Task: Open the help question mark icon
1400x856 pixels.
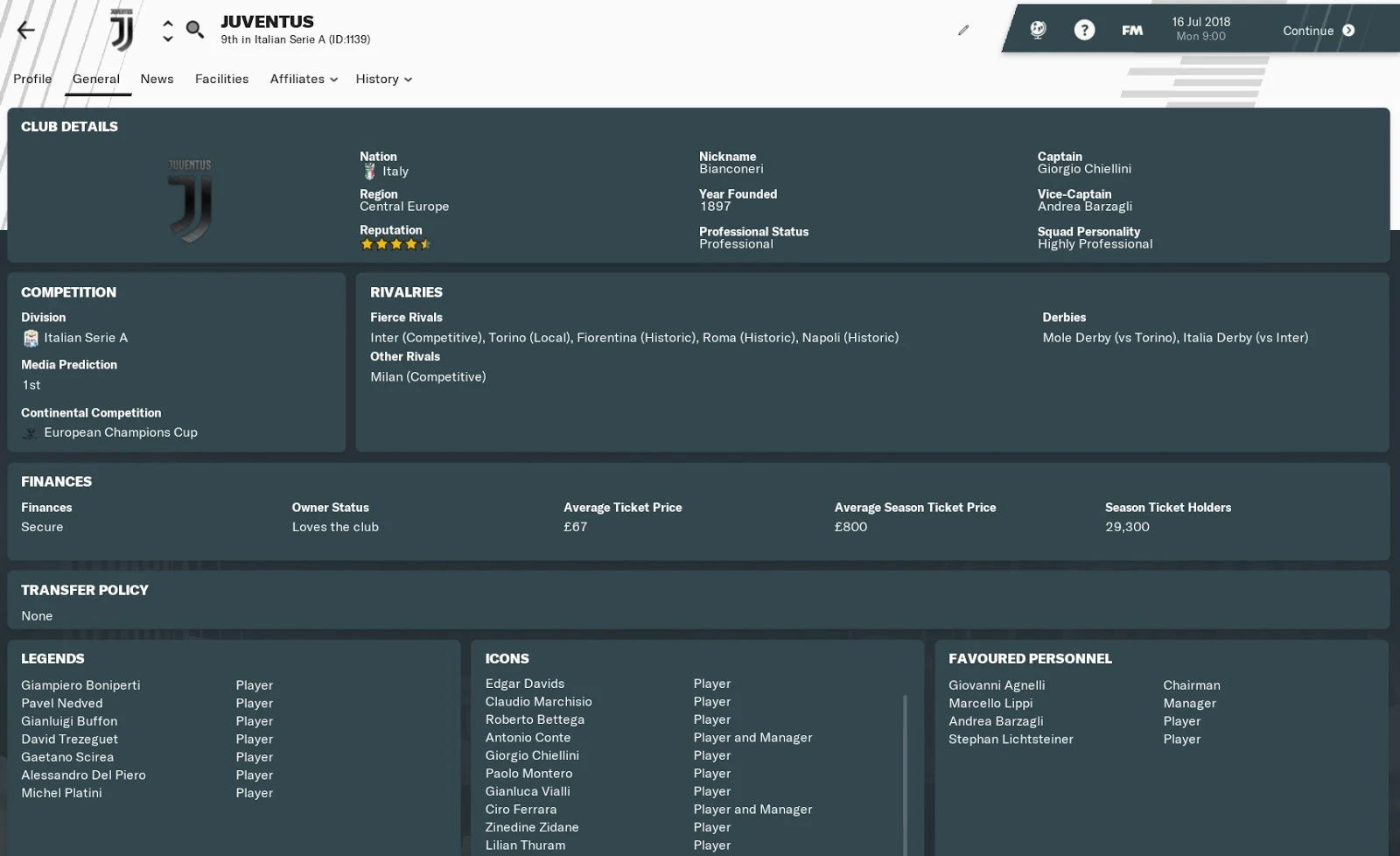Action: pyautogui.click(x=1084, y=31)
